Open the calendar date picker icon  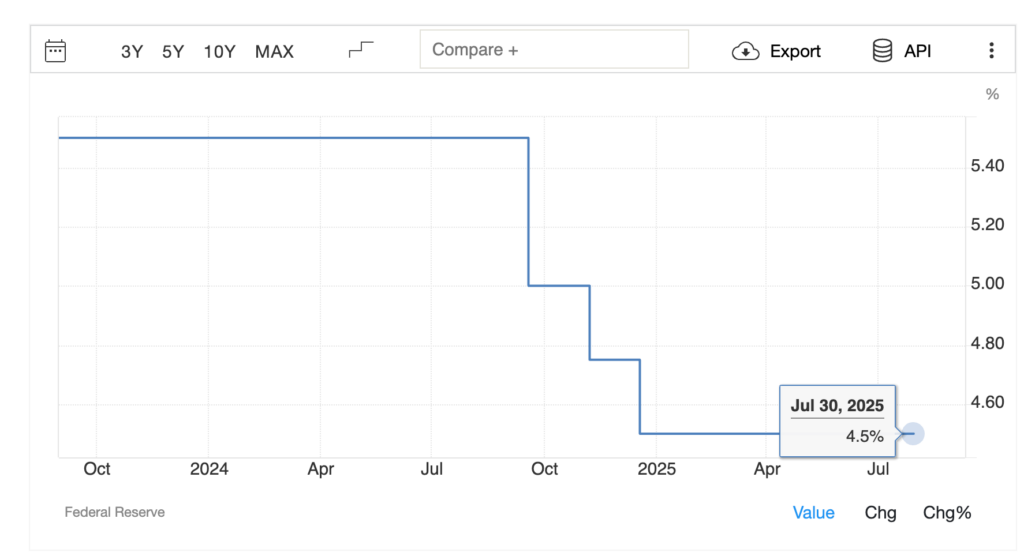point(56,51)
